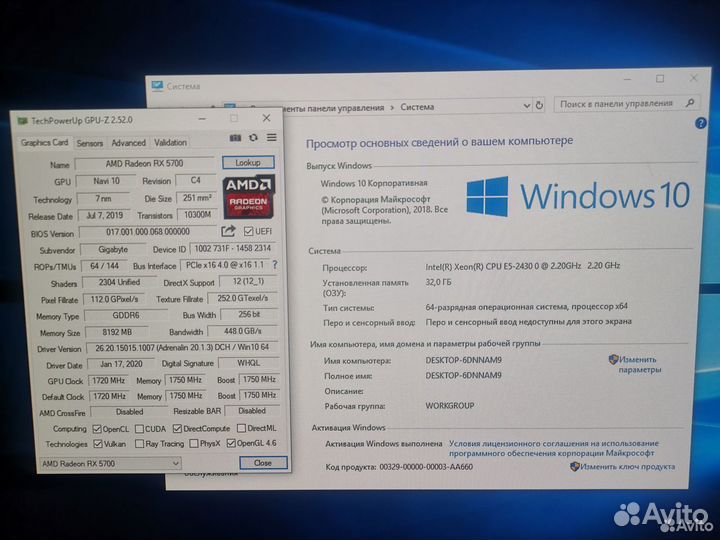Screen dimensions: 720x540
Task: Take a GPU-Z screenshot with camera icon
Action: 235,138
